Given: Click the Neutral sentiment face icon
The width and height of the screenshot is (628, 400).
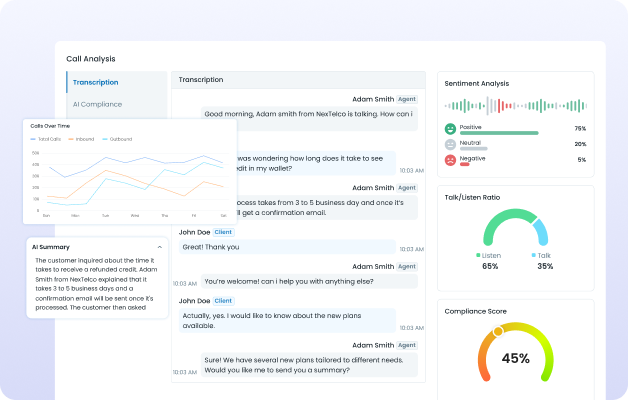Looking at the screenshot, I should (451, 144).
